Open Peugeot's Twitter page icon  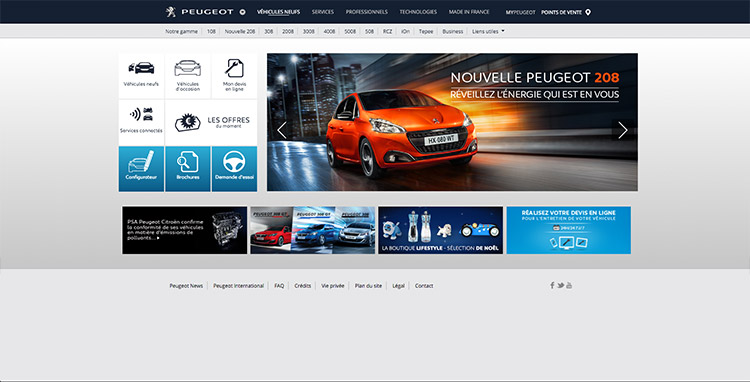click(x=561, y=285)
